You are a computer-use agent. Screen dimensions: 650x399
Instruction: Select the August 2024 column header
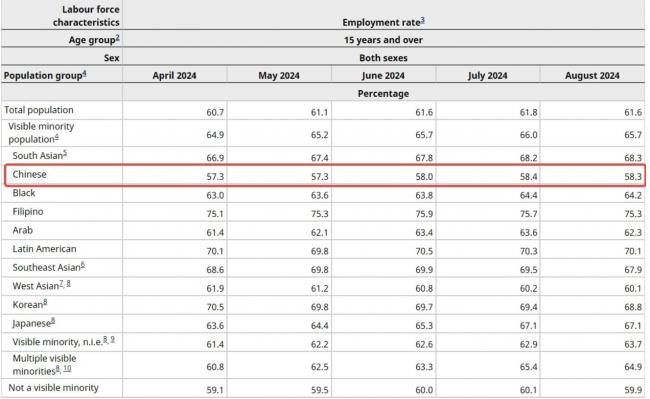(x=592, y=75)
